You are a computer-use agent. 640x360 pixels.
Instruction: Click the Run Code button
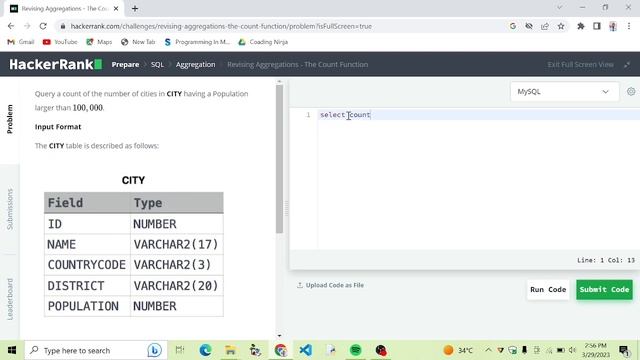548,289
